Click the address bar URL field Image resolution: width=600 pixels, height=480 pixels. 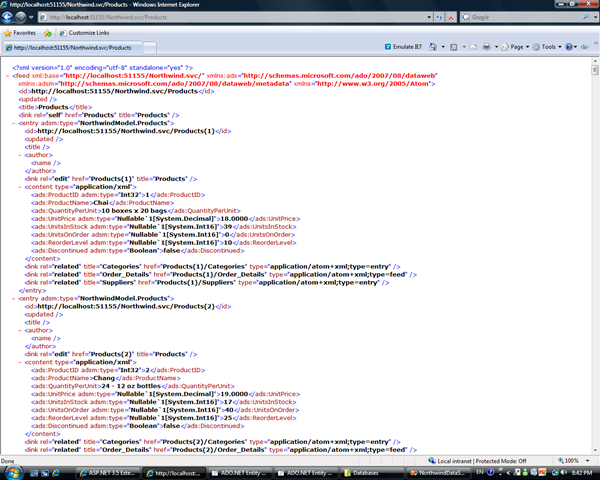233,17
